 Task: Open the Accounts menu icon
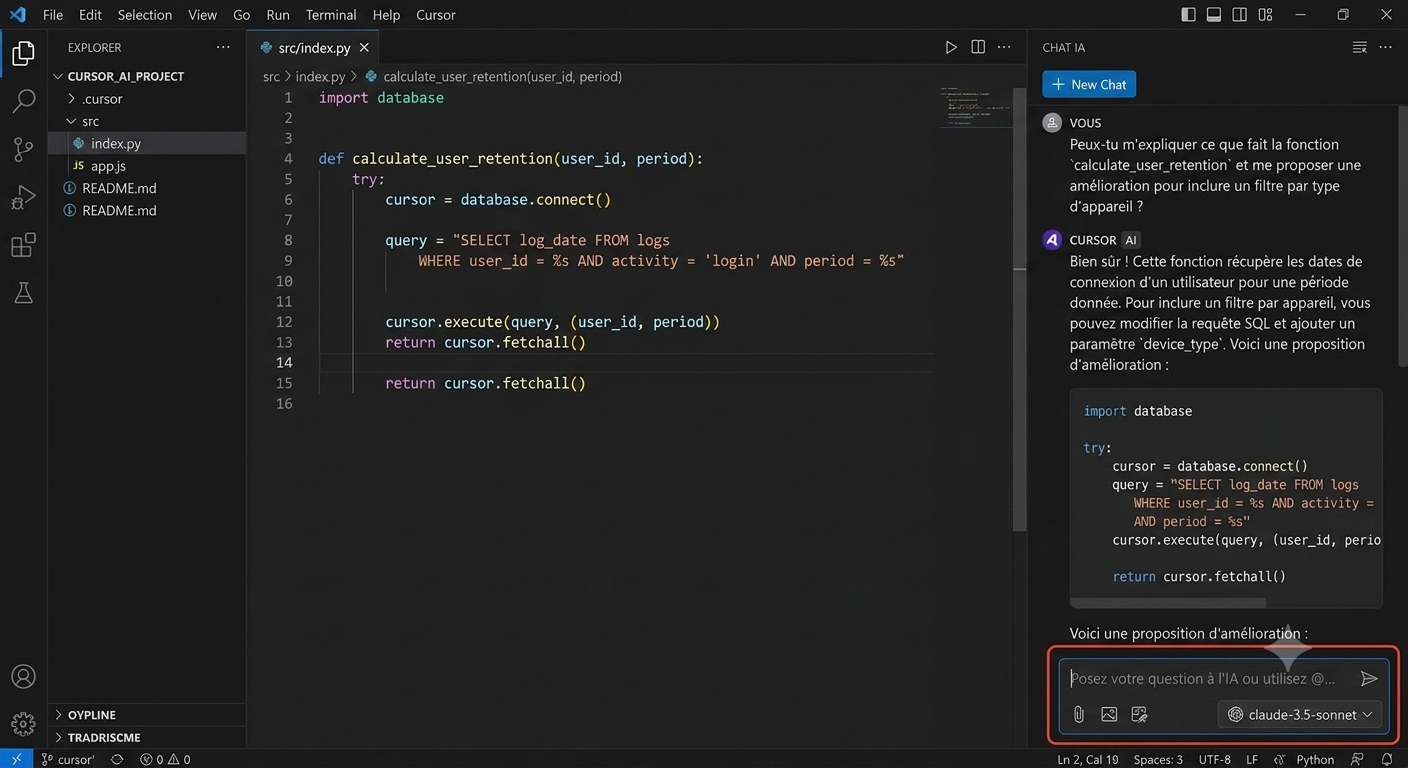click(23, 677)
